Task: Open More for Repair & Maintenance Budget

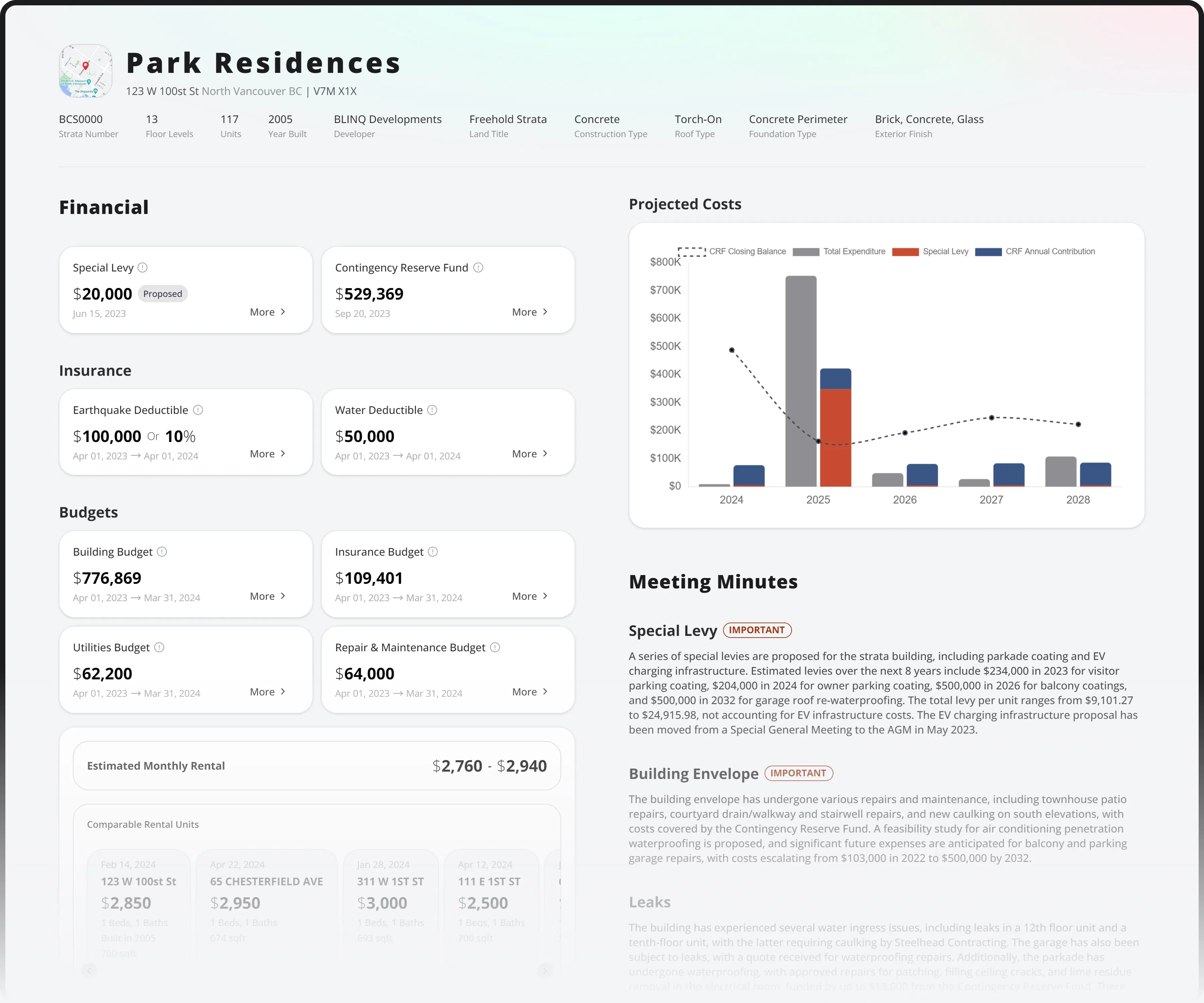Action: click(529, 692)
